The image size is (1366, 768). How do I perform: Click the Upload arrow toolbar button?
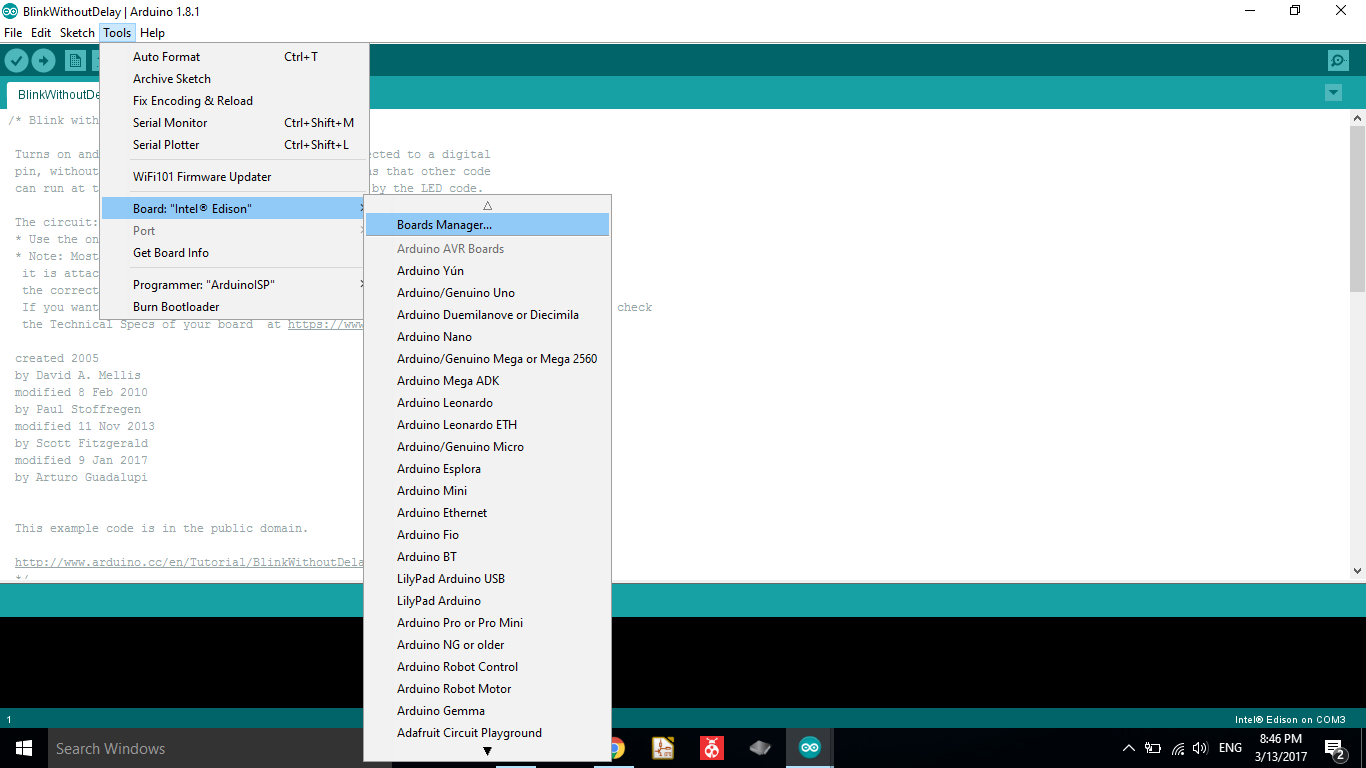(x=43, y=61)
